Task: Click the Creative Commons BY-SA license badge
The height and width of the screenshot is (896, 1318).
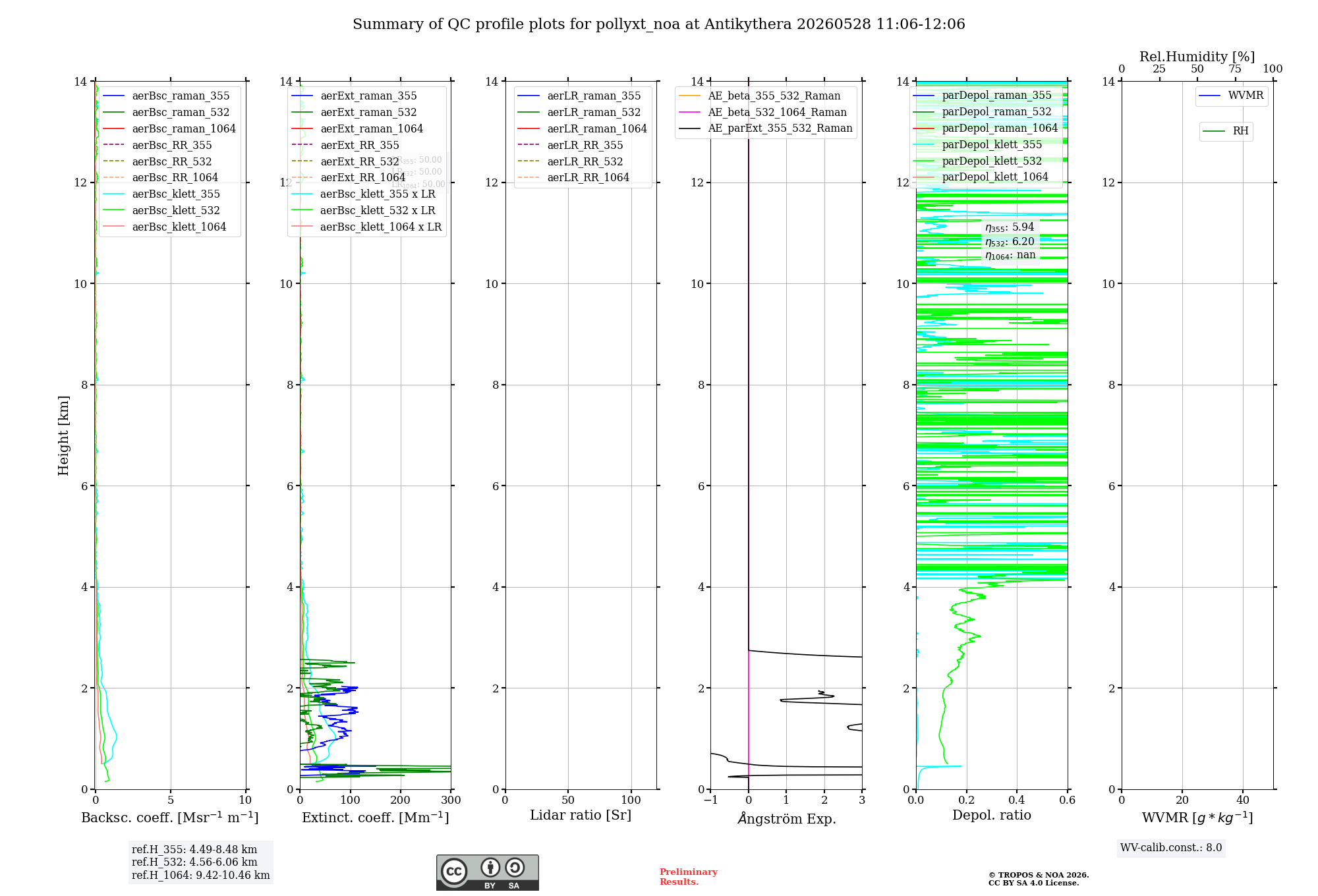Action: point(487,872)
